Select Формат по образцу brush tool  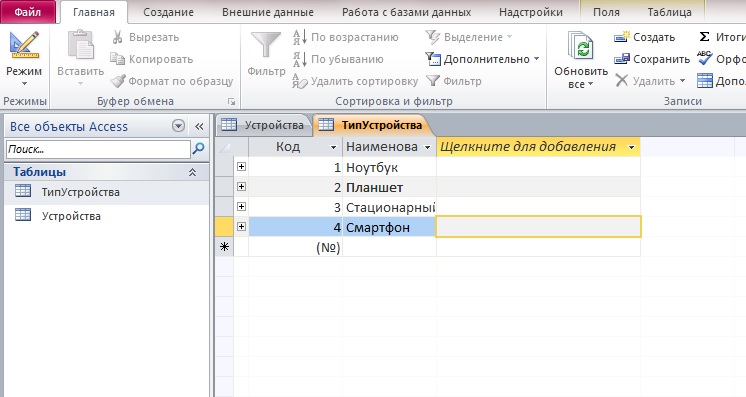(x=172, y=81)
